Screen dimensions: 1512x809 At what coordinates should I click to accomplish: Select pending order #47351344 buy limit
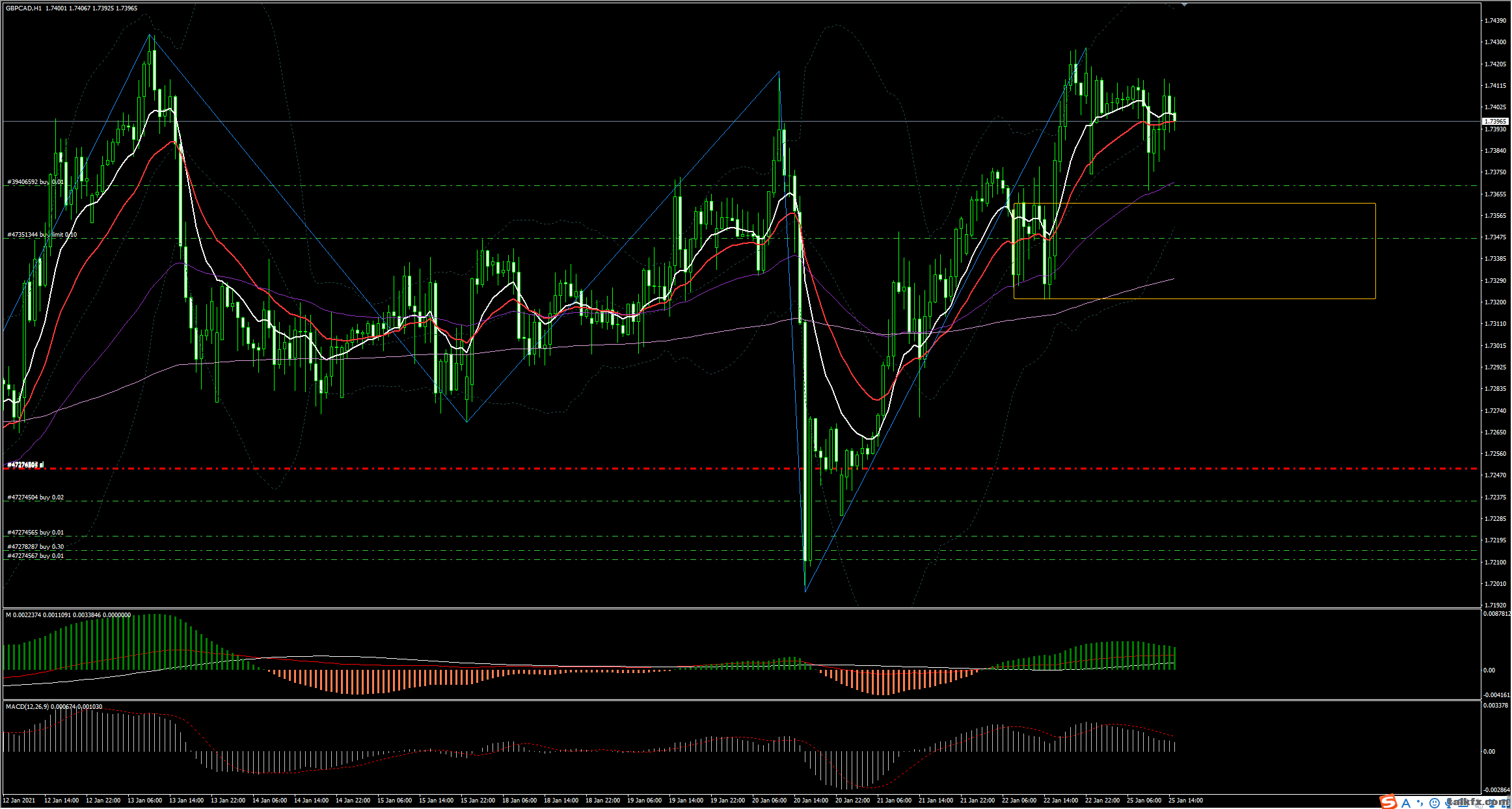(42, 234)
